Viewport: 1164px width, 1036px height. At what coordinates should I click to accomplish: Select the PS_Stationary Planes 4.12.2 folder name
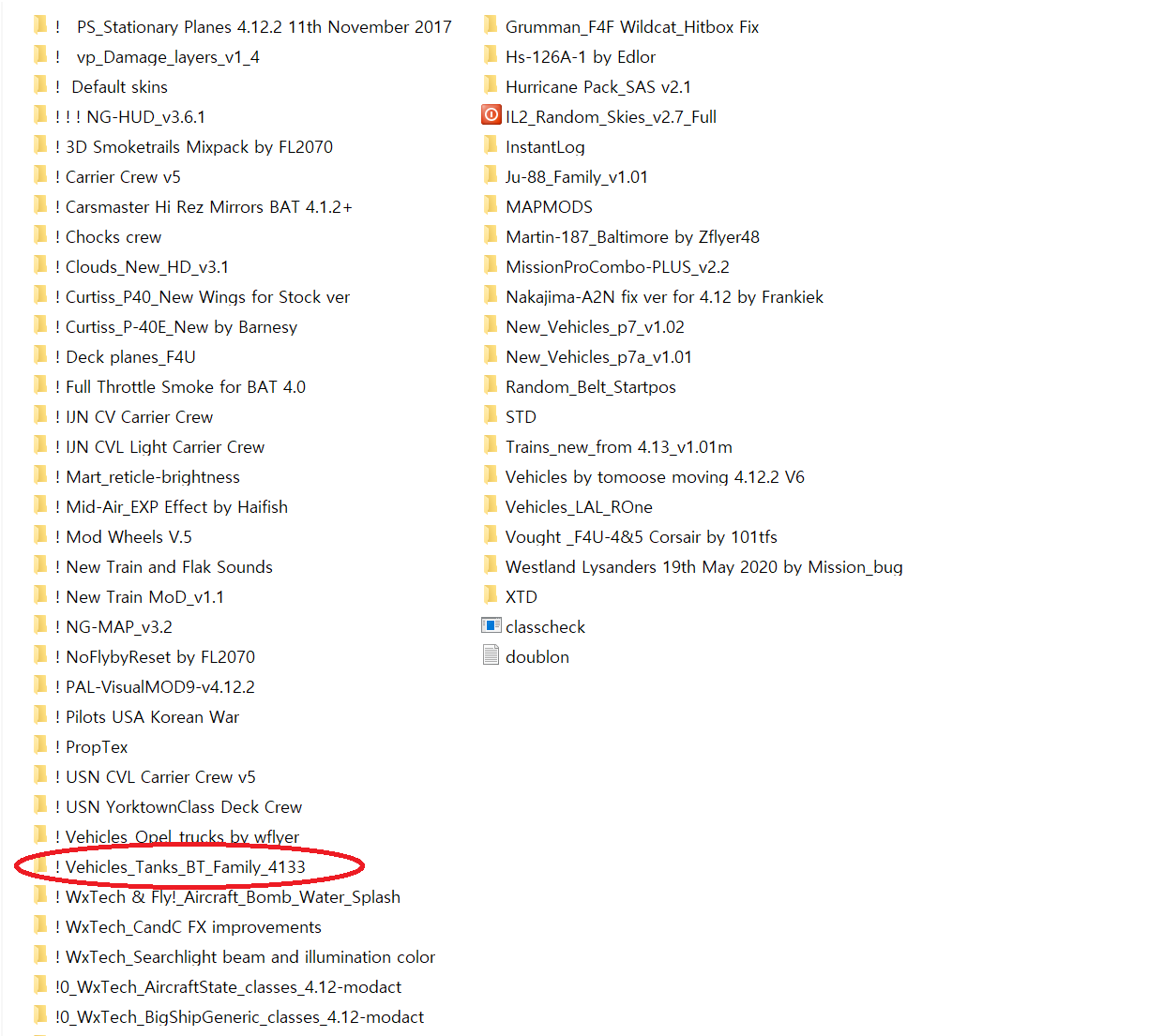coord(253,27)
